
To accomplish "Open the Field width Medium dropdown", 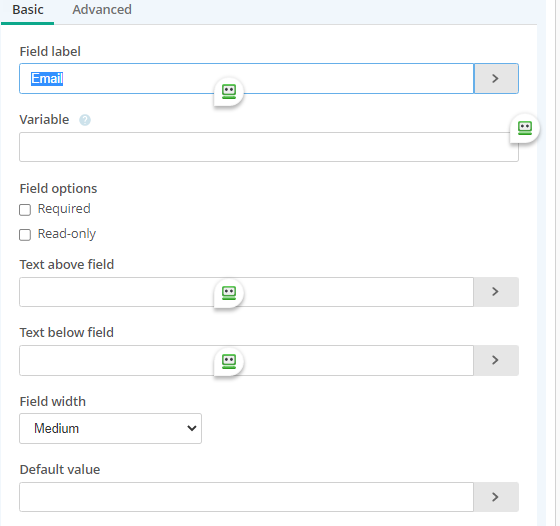I will point(110,428).
